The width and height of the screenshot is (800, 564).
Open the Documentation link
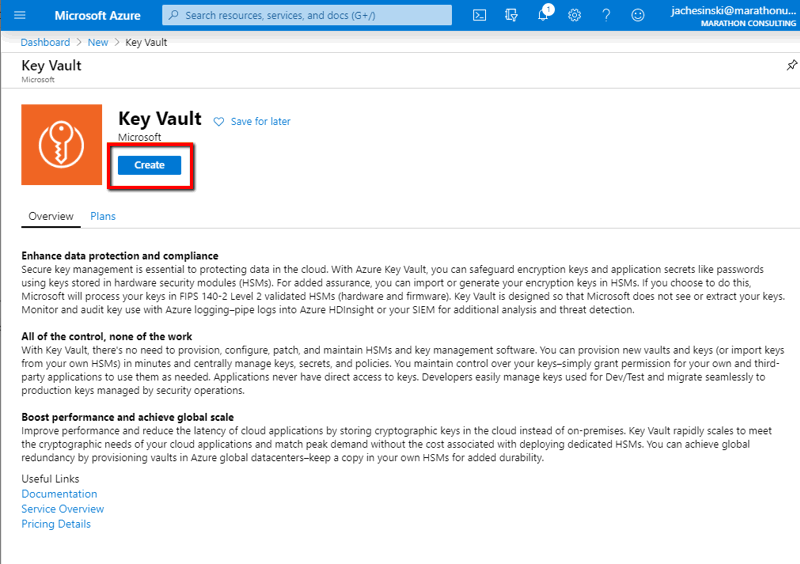(x=59, y=494)
